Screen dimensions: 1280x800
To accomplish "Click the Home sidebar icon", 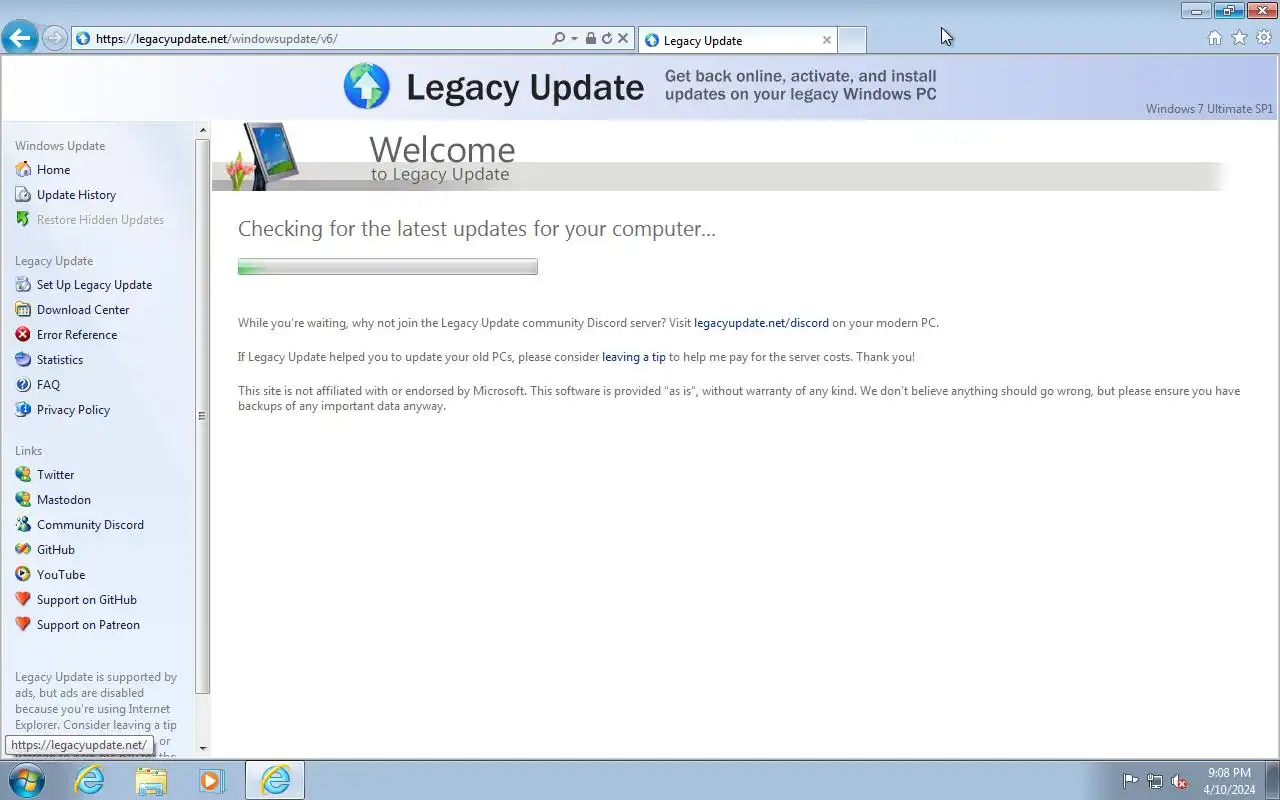I will 23,170.
